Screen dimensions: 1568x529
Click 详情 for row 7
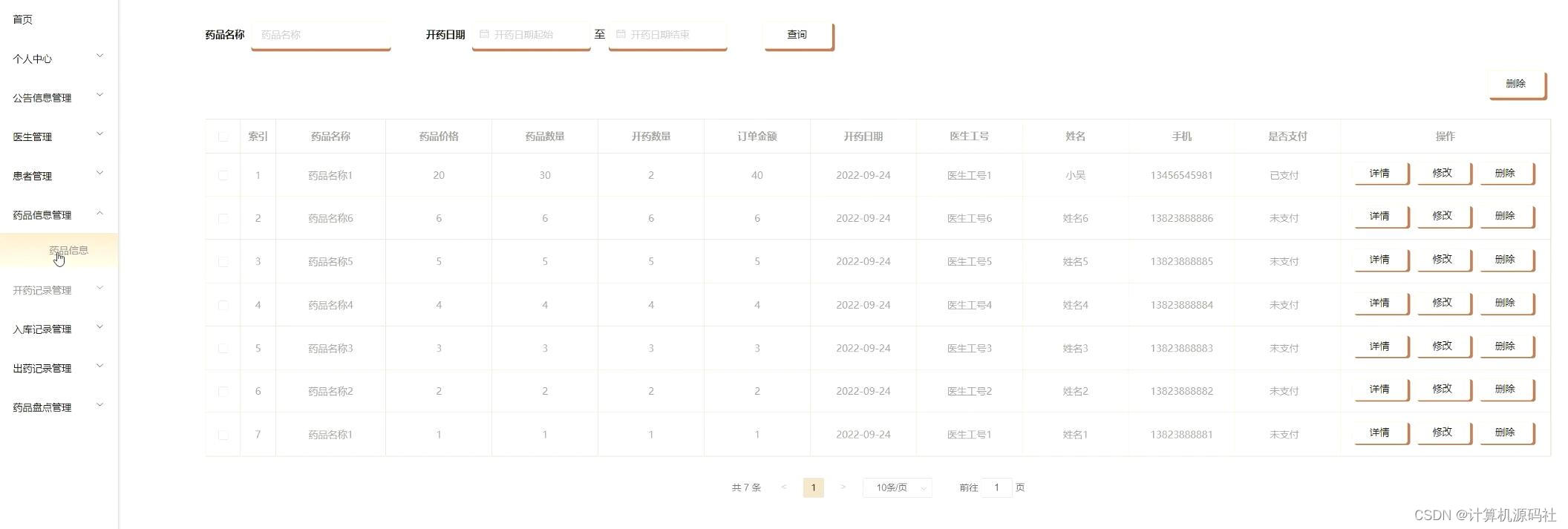[1381, 433]
